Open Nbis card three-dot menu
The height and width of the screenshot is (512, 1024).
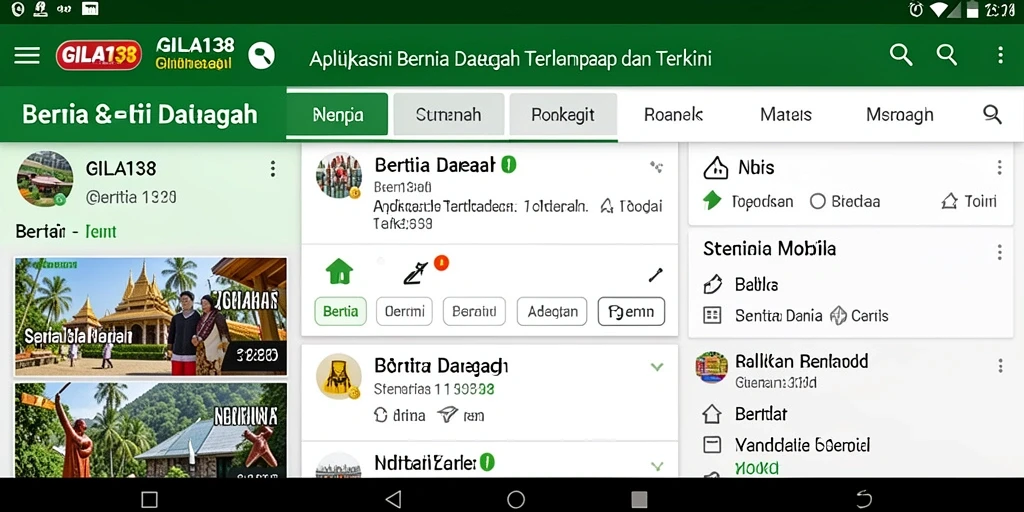pos(999,168)
